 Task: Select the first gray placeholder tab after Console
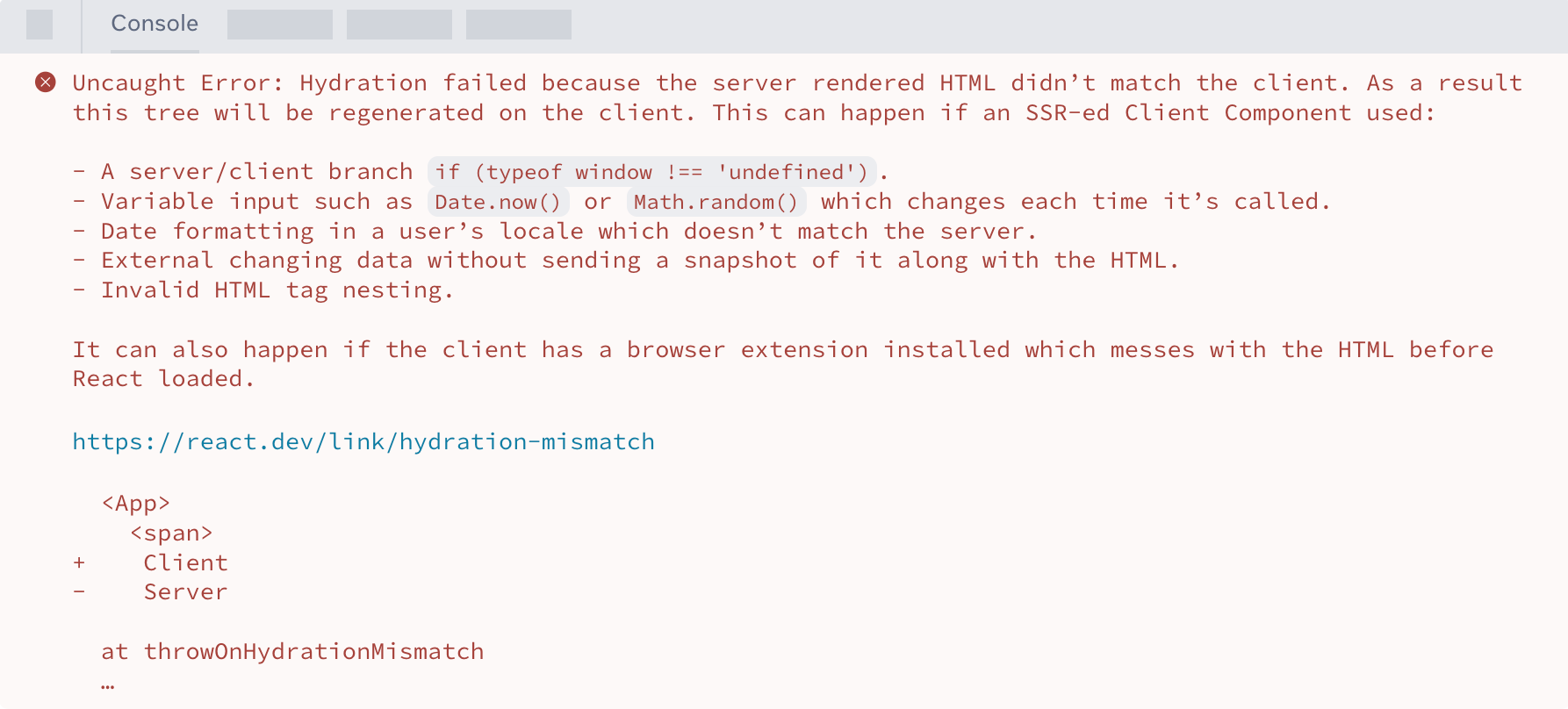(280, 25)
